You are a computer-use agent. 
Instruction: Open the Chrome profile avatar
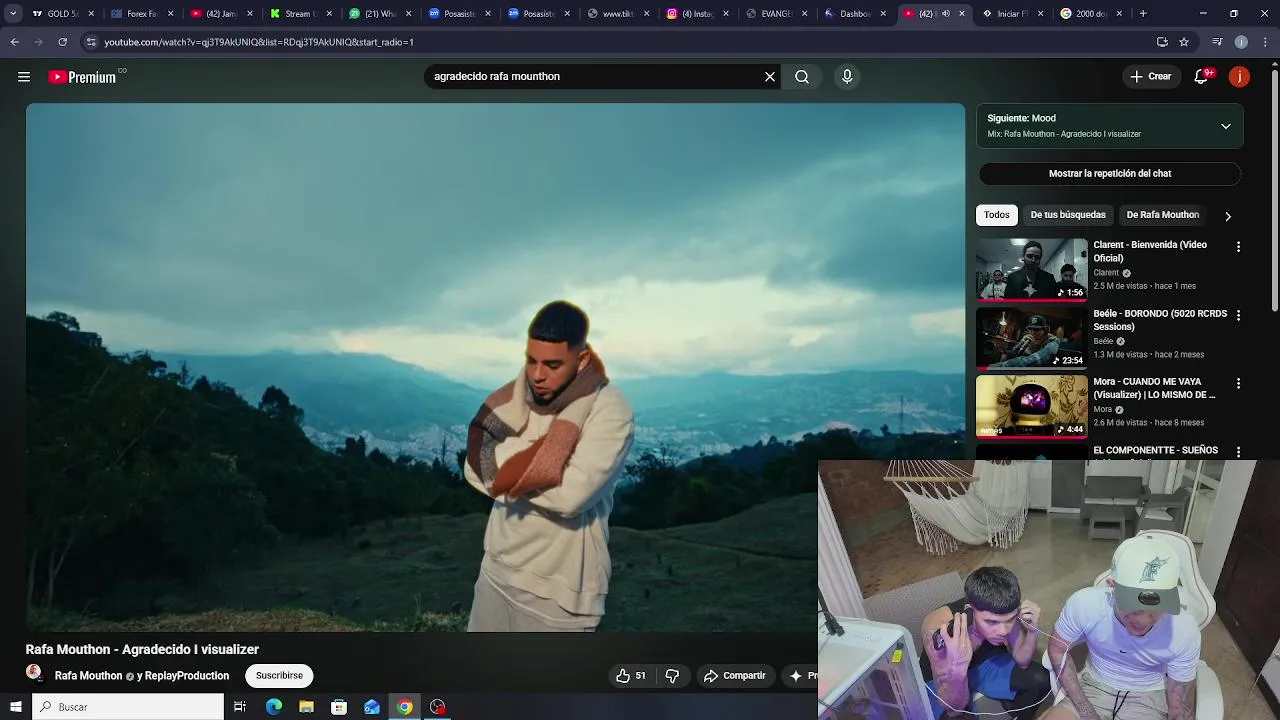coord(1241,42)
